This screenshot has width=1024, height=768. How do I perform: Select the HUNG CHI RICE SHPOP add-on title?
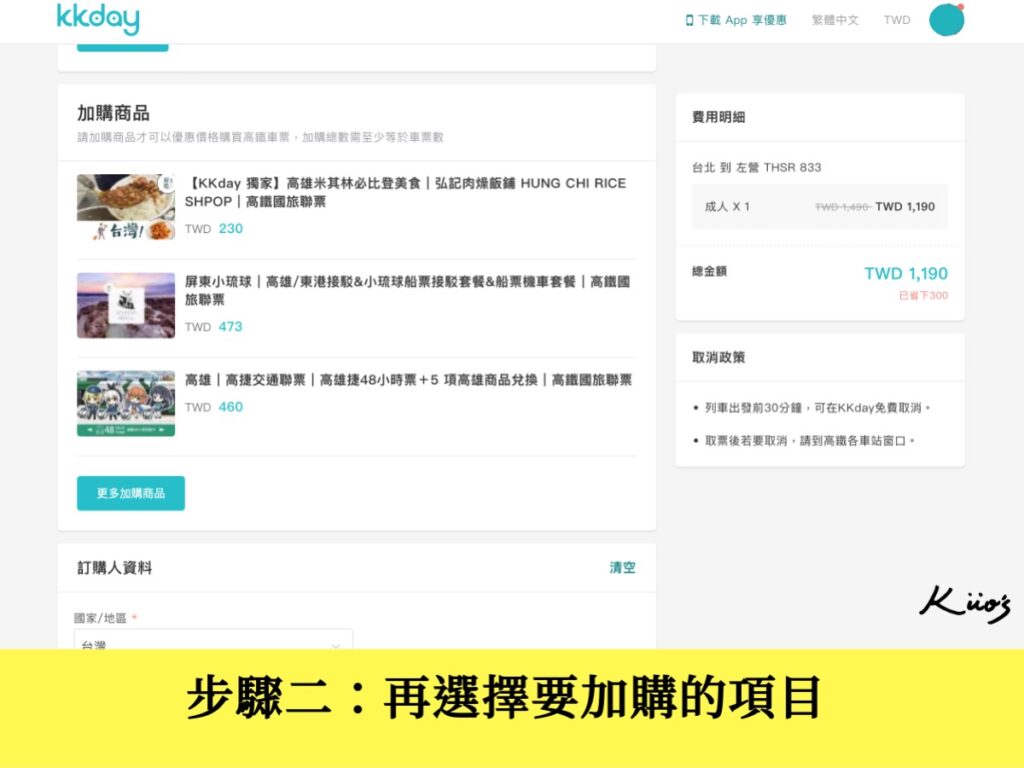405,193
